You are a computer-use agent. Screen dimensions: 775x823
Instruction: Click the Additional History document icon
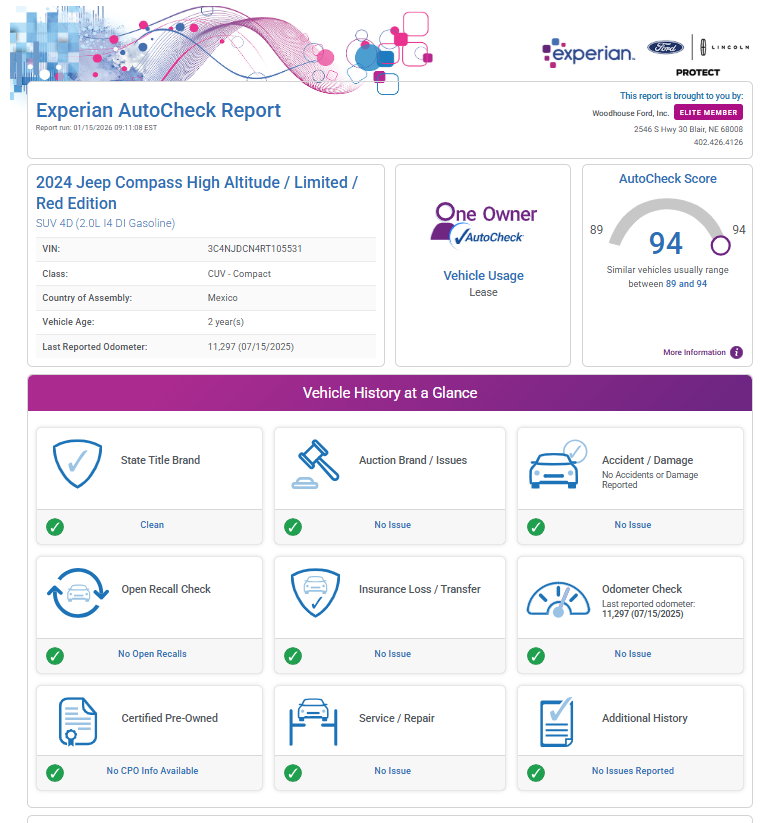(x=556, y=722)
